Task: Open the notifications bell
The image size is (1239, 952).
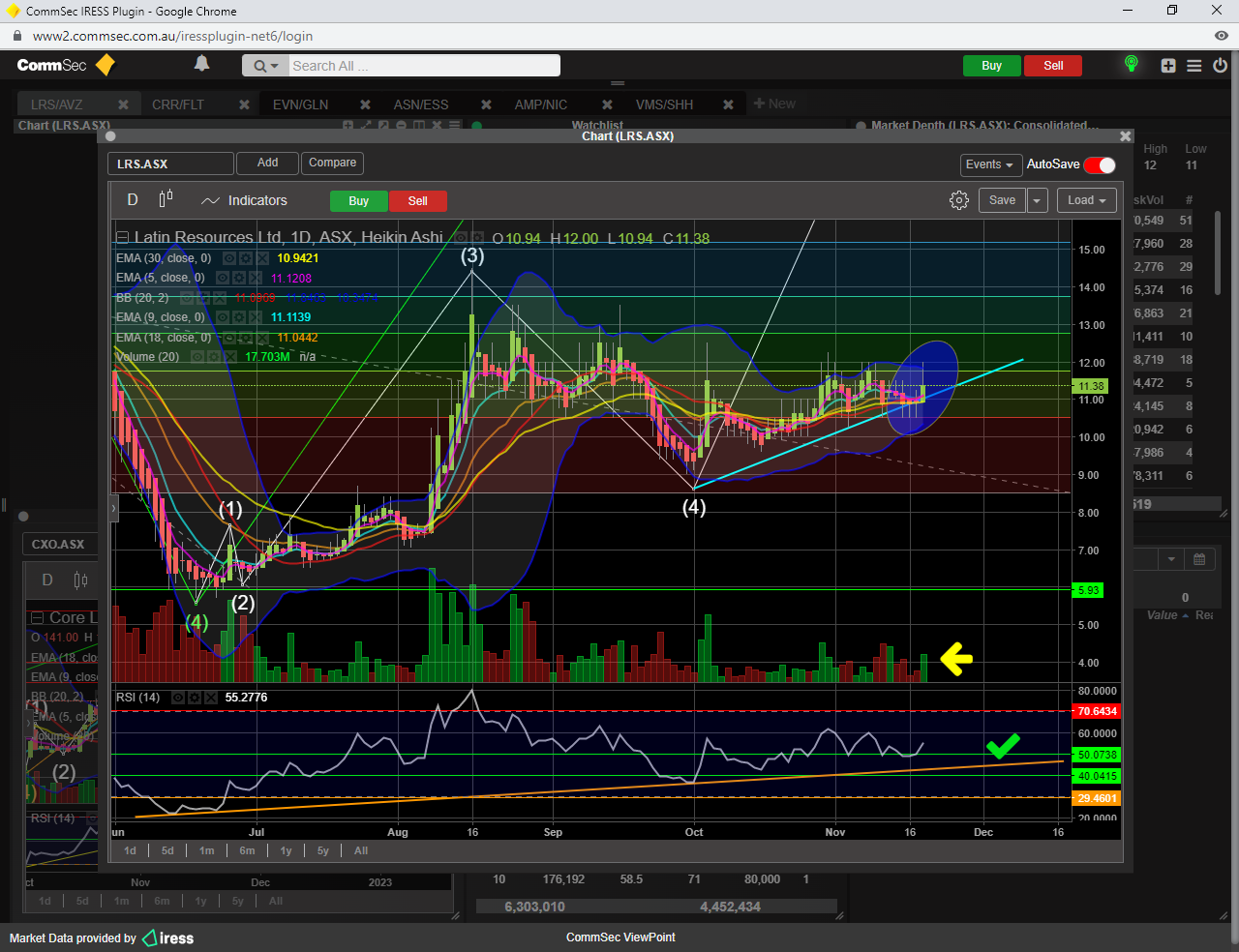Action: tap(201, 64)
